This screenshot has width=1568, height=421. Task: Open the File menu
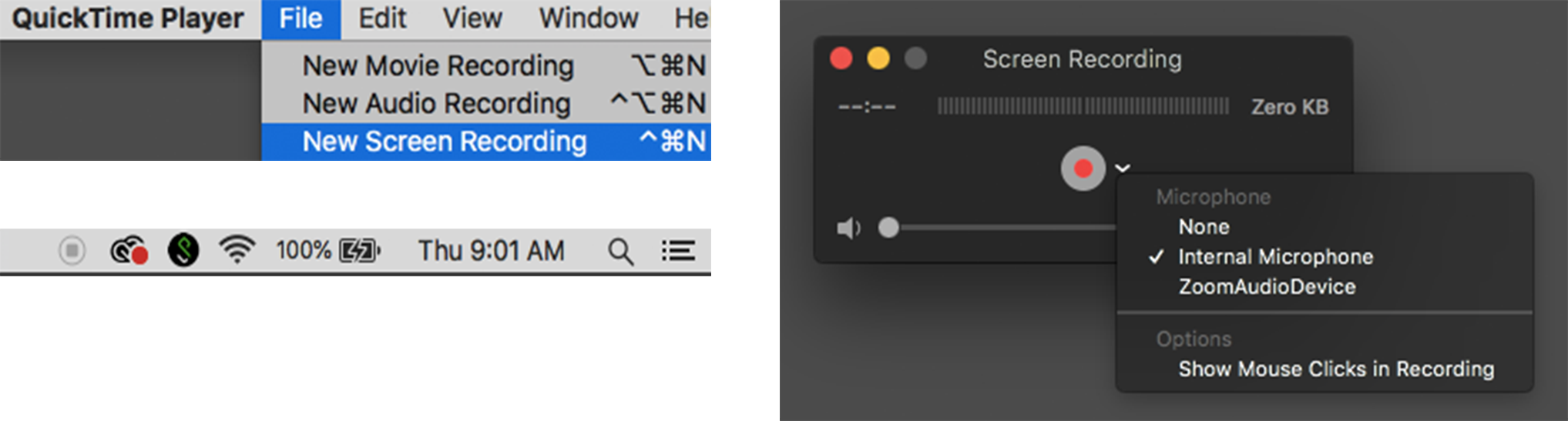pyautogui.click(x=301, y=18)
